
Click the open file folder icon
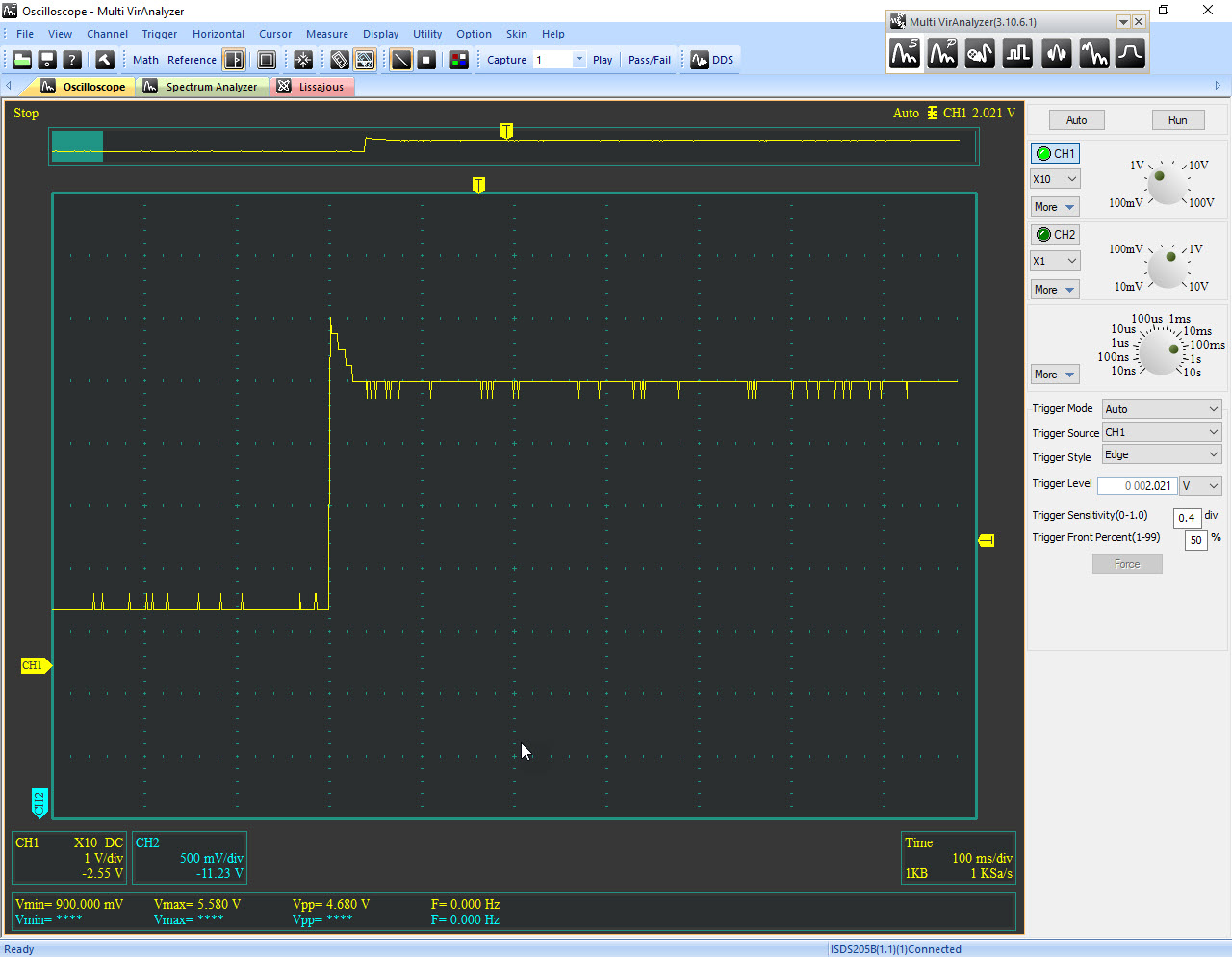22,60
